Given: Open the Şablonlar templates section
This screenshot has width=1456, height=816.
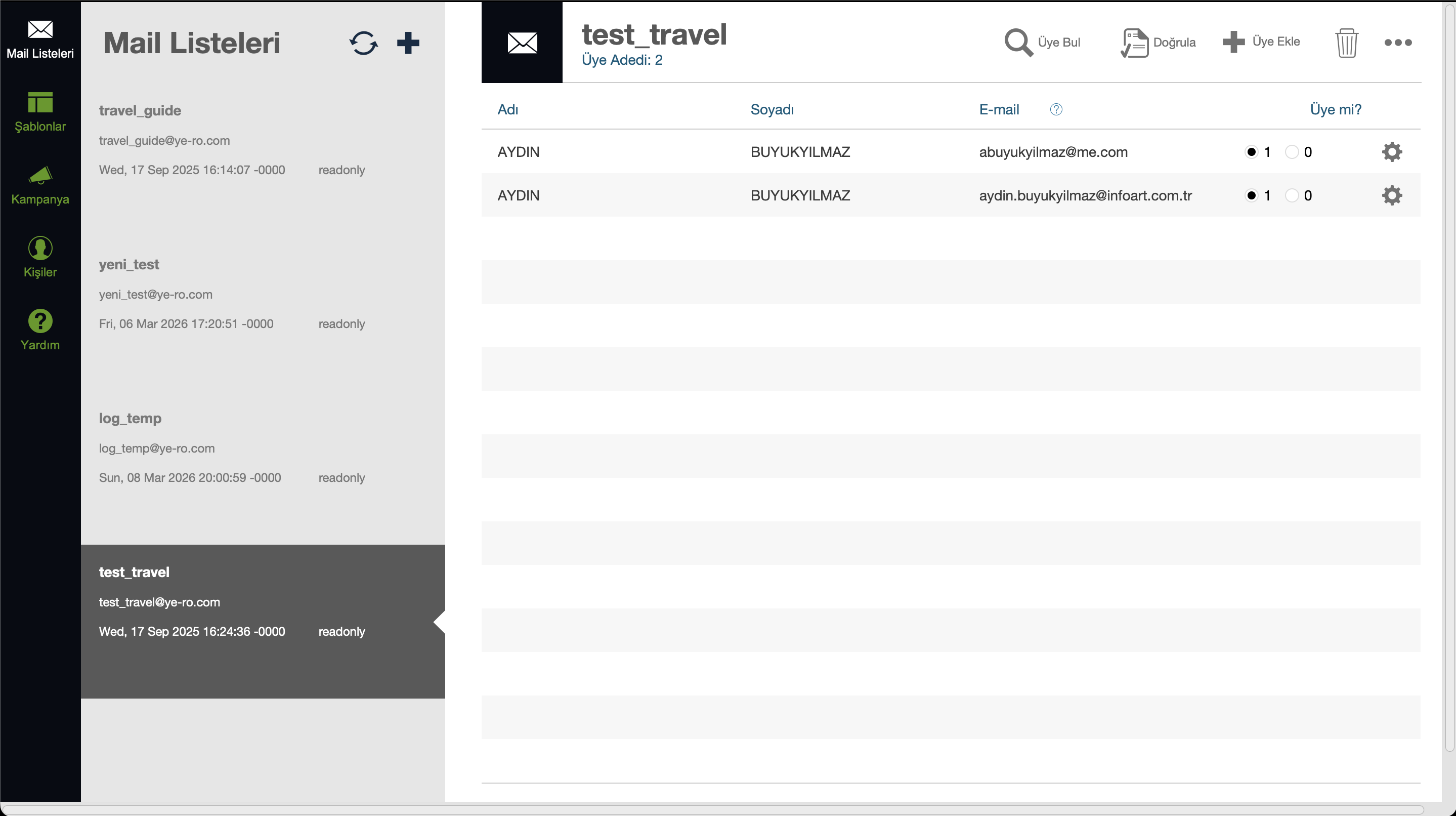Looking at the screenshot, I should click(x=40, y=112).
